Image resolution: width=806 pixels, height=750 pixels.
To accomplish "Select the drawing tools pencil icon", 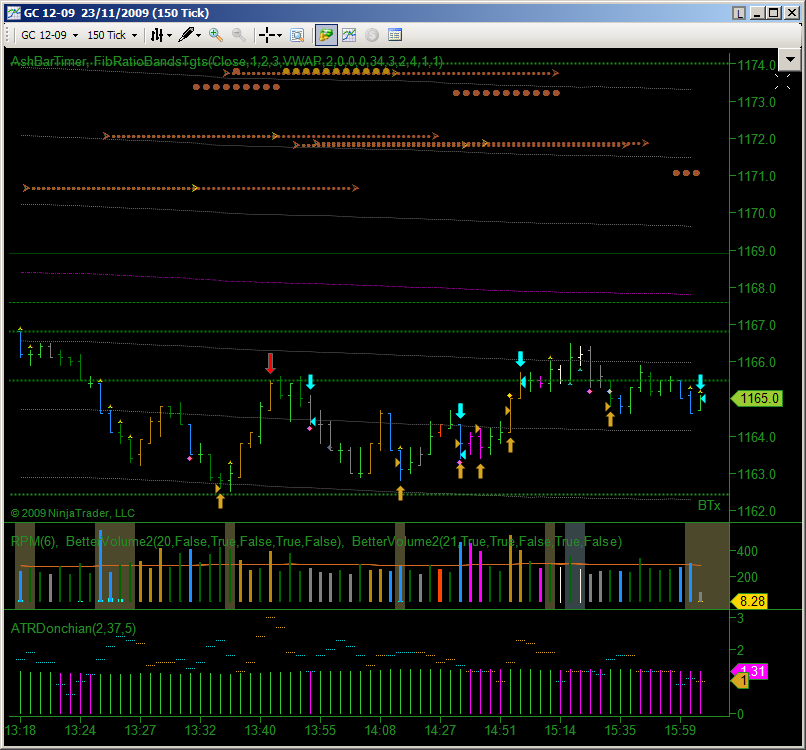I will coord(186,35).
